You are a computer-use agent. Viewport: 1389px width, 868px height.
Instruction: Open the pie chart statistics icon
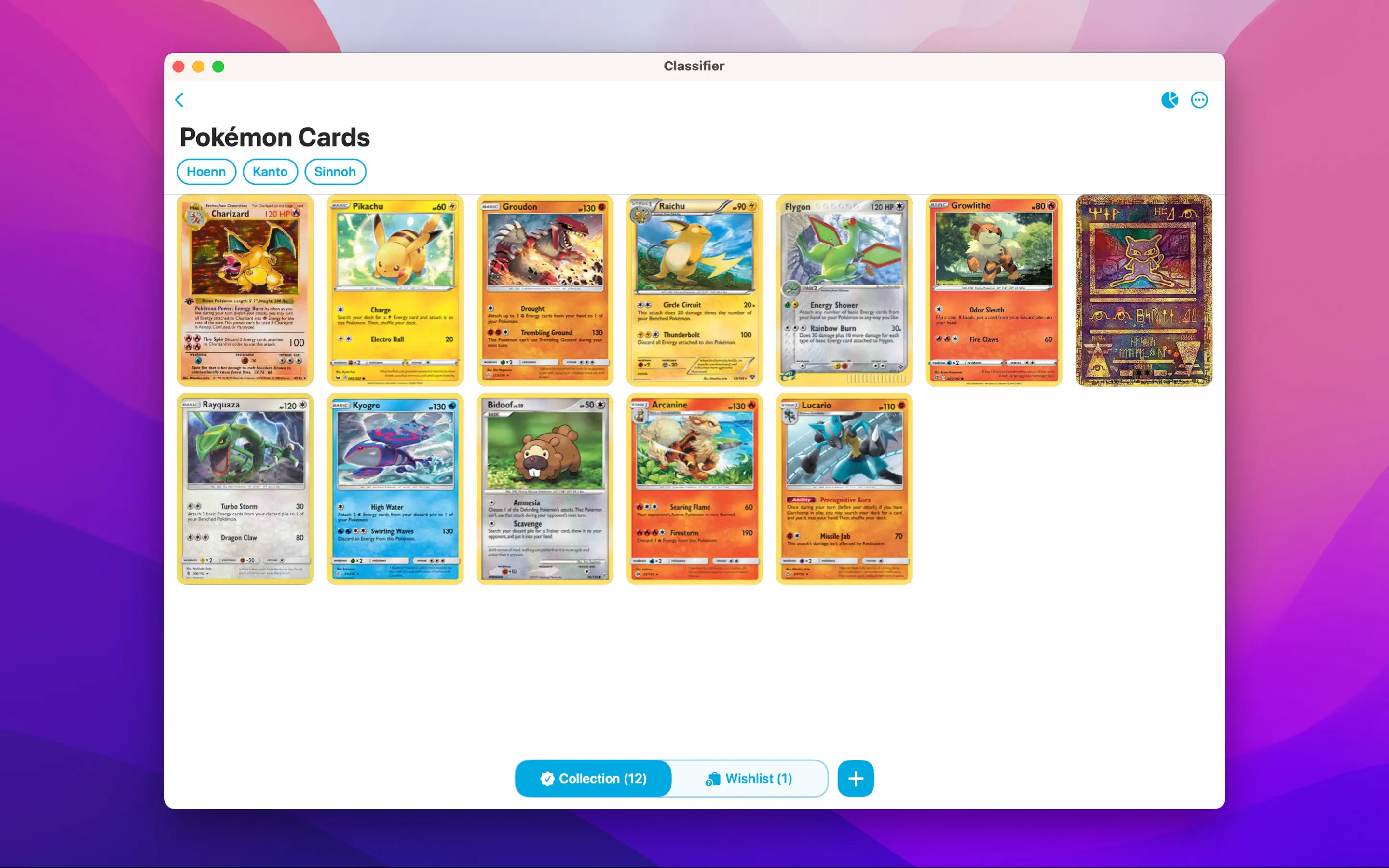tap(1169, 100)
